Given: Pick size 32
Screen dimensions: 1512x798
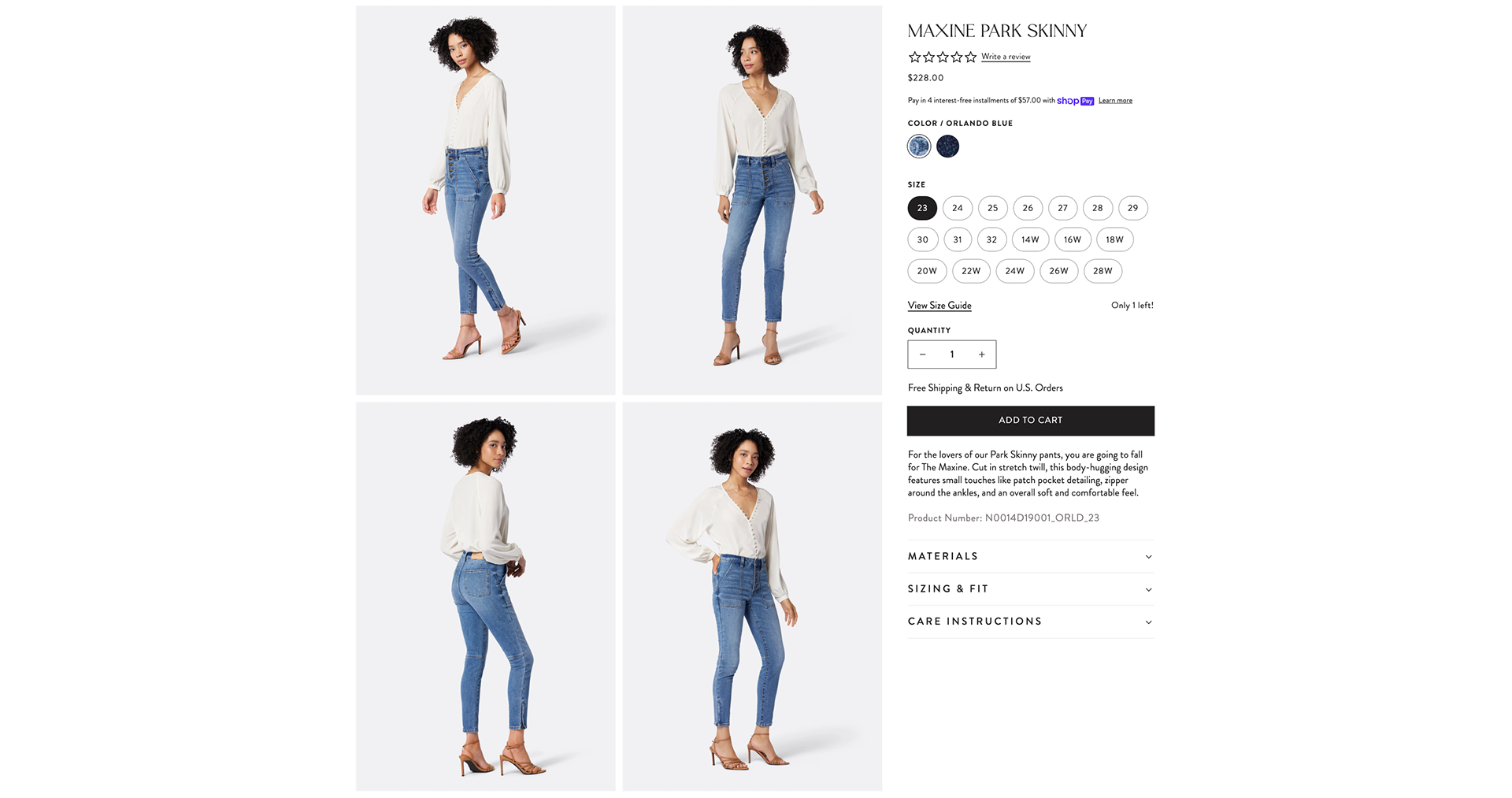Looking at the screenshot, I should (991, 239).
